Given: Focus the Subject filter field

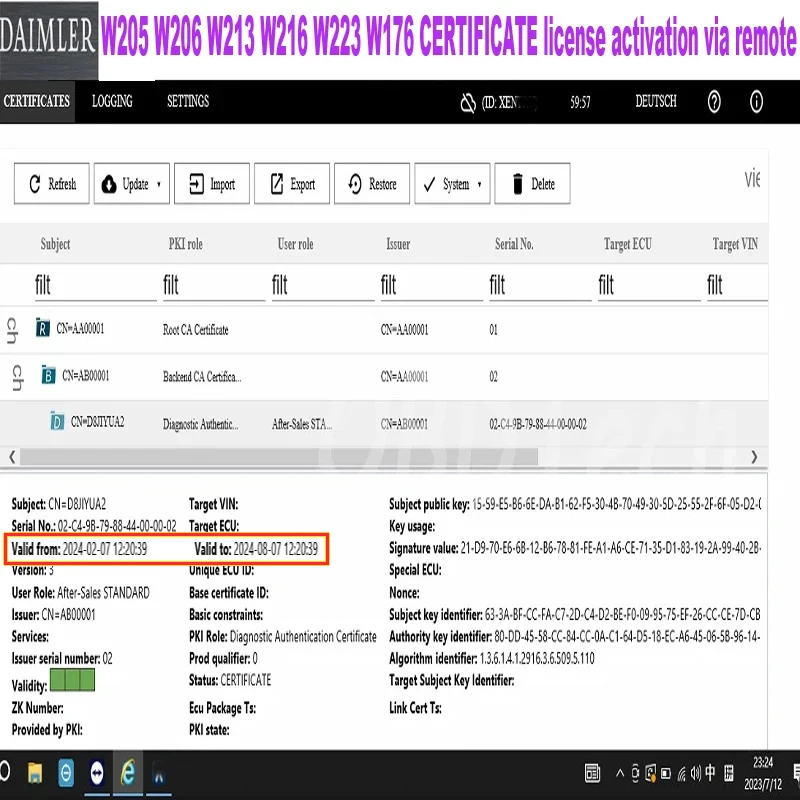Looking at the screenshot, I should 95,286.
